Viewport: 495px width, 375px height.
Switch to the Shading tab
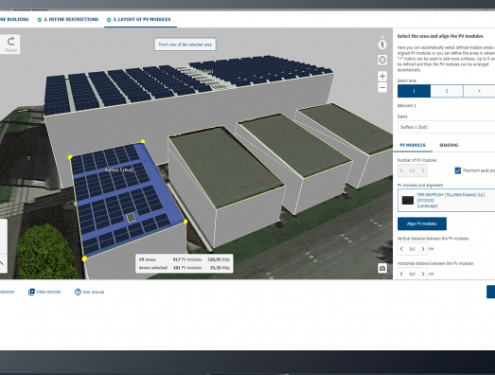pyautogui.click(x=449, y=145)
